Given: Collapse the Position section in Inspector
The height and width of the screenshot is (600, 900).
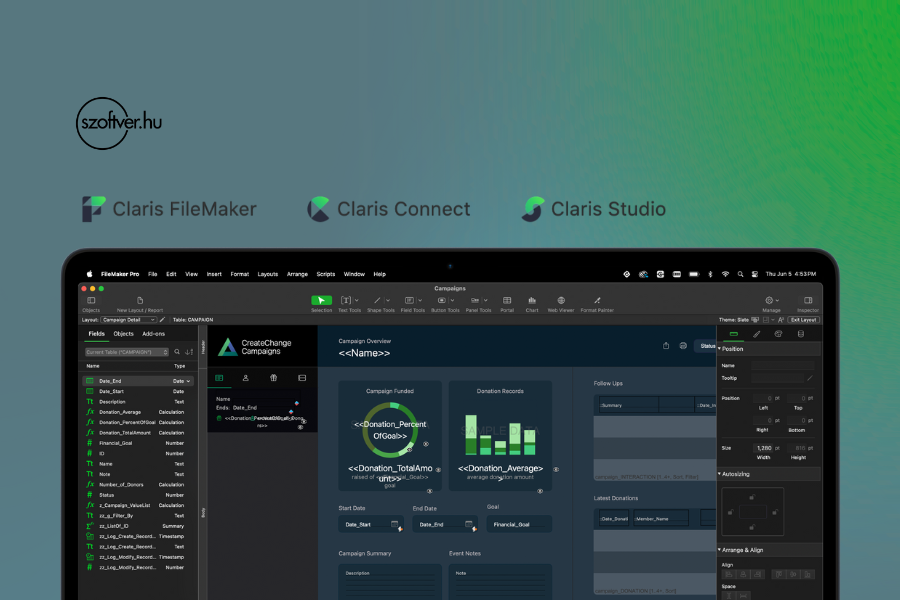Looking at the screenshot, I should [720, 349].
